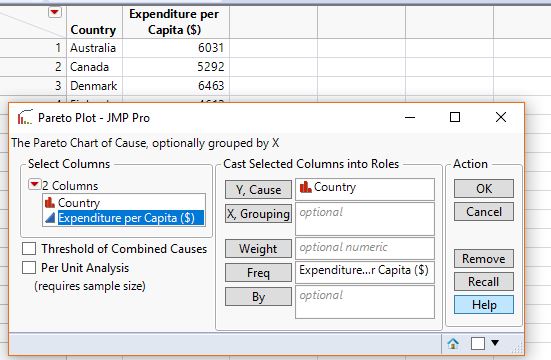Open Help for Pareto Plot
Screen dimensions: 551x360
coord(484,305)
